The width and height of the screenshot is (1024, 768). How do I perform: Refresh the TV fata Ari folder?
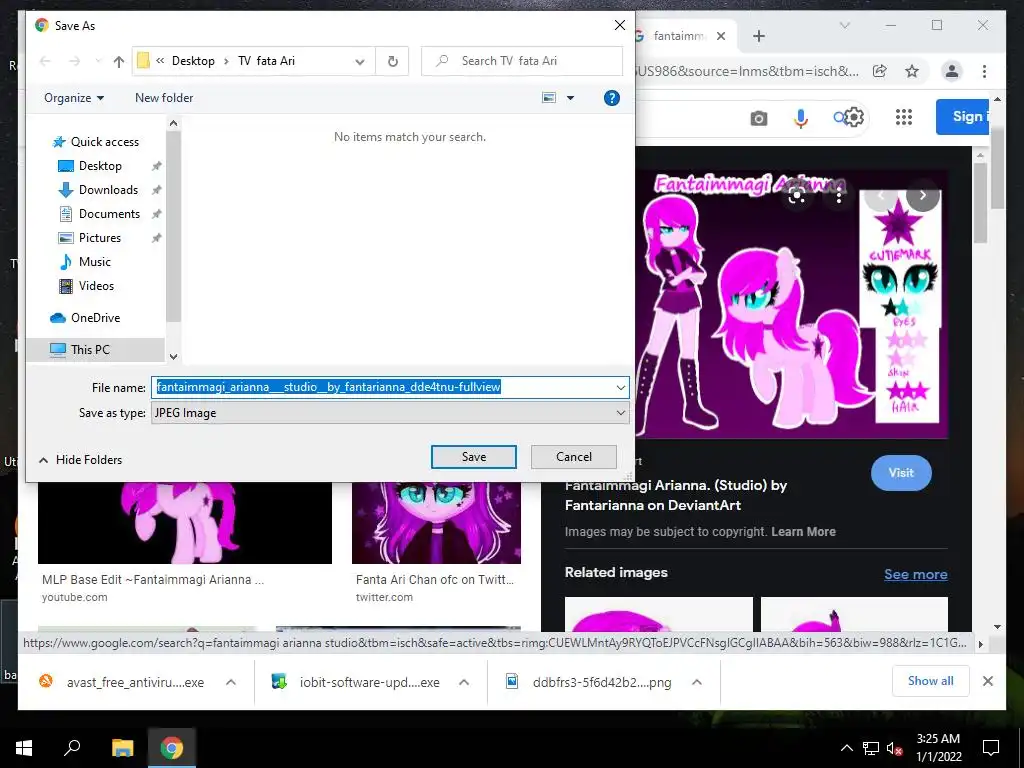pos(392,61)
